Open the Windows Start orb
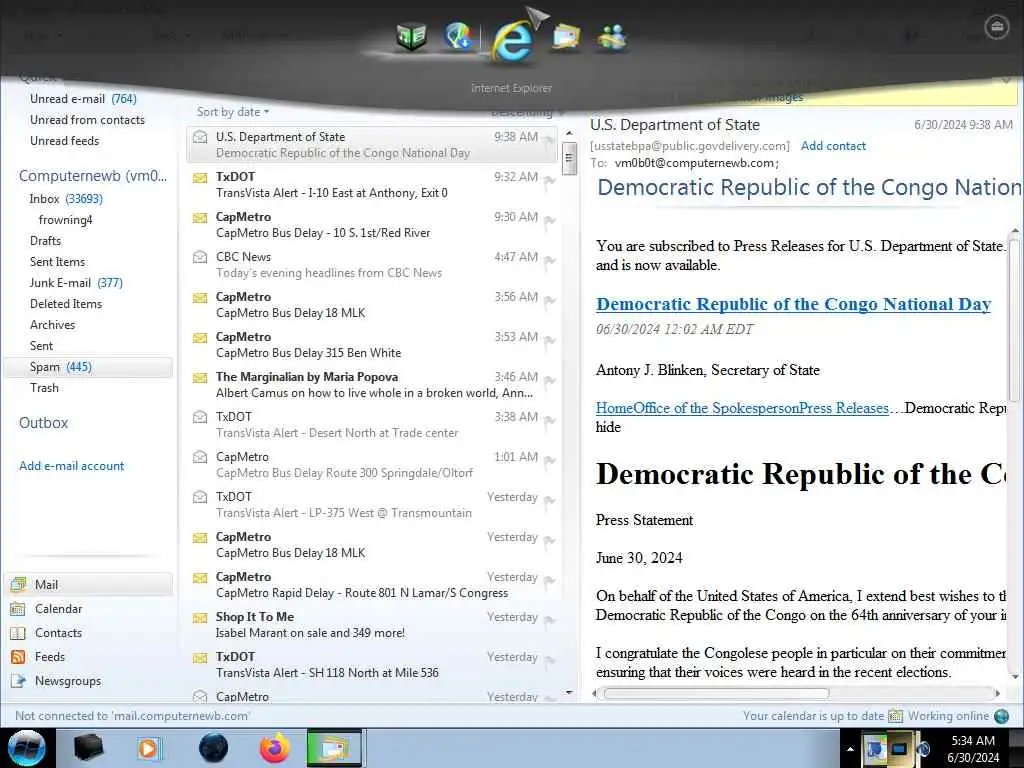Image resolution: width=1024 pixels, height=768 pixels. (x=27, y=748)
